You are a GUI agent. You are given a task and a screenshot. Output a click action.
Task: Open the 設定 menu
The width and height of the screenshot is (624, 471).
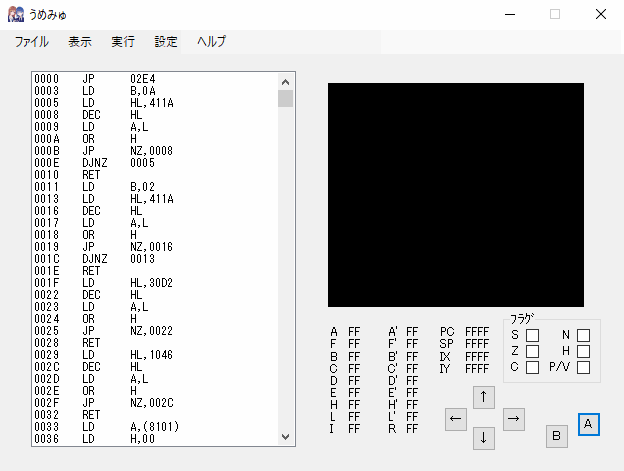[166, 41]
